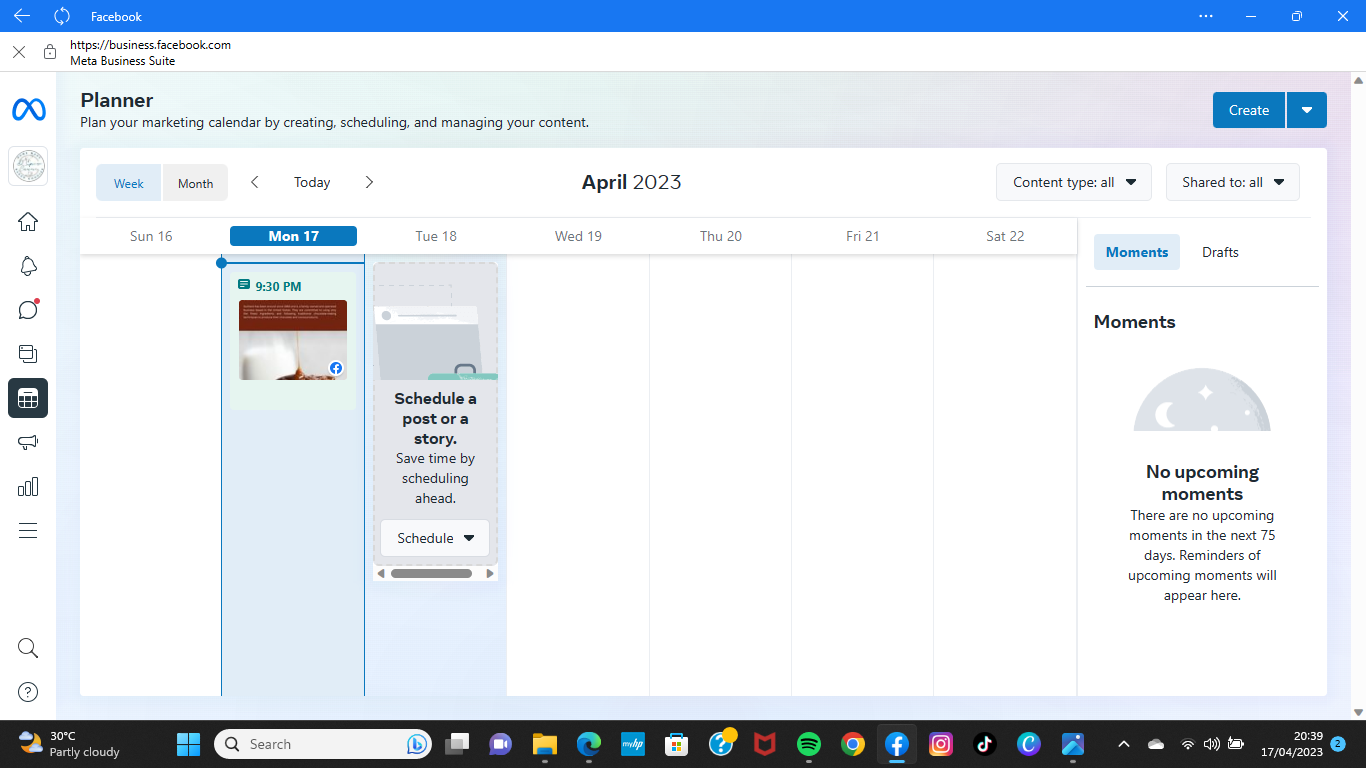Open the taskbar clock and date
This screenshot has width=1366, height=768.
(x=1291, y=744)
